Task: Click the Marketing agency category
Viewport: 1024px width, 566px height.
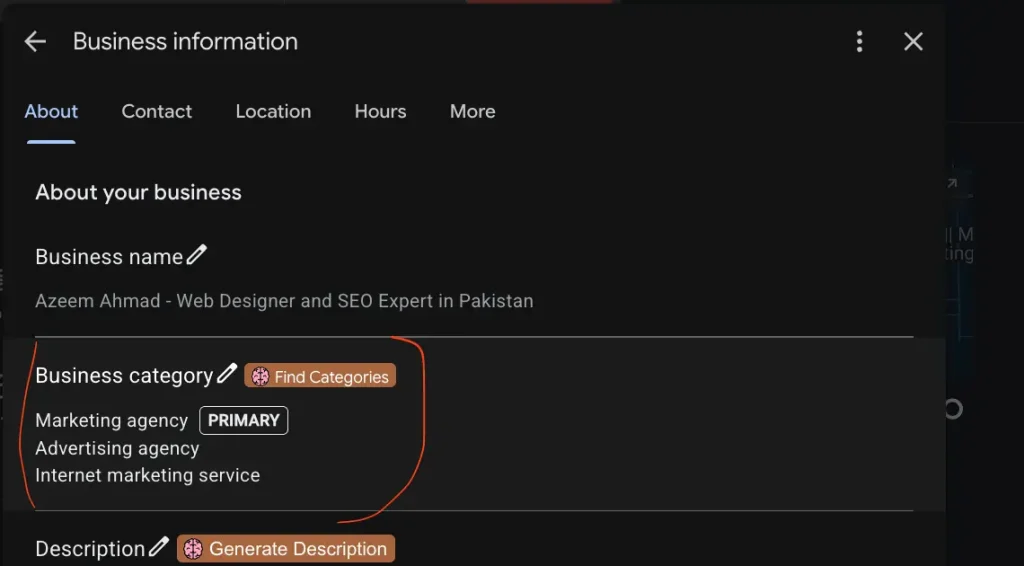Action: pos(112,420)
